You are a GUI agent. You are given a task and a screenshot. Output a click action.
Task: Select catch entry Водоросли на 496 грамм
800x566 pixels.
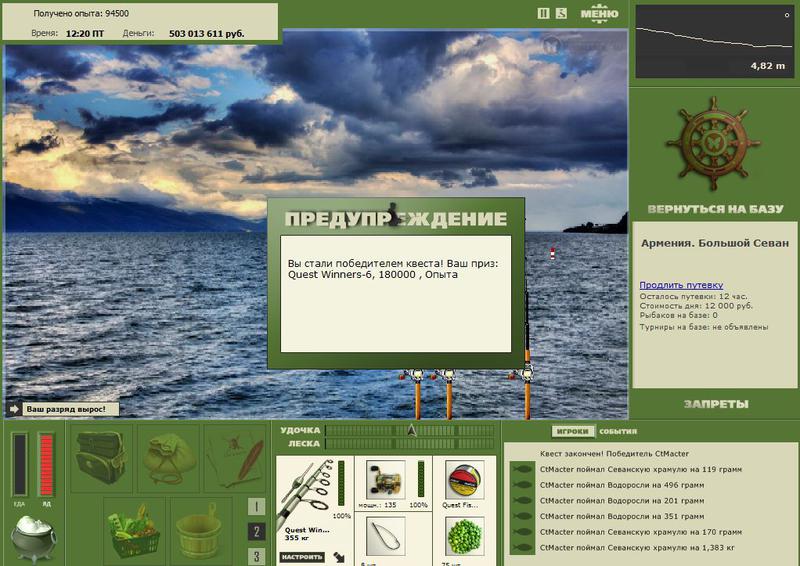[622, 485]
